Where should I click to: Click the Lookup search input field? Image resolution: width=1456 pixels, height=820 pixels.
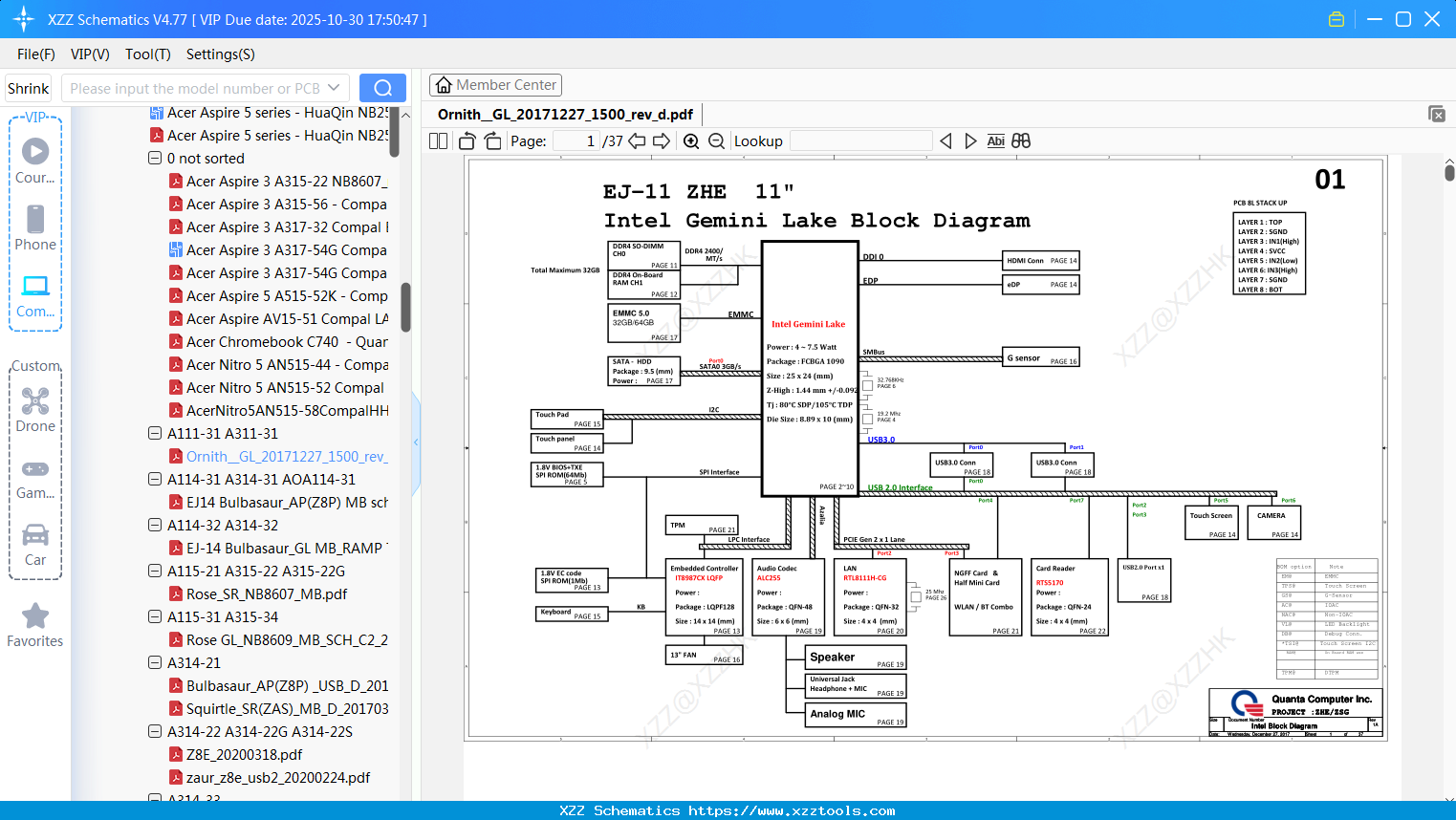(x=861, y=141)
